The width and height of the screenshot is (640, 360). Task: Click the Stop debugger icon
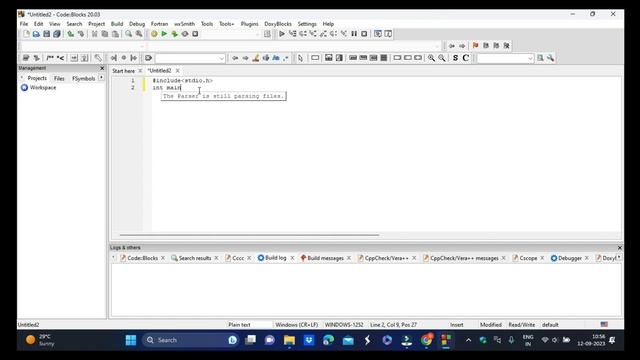click(x=364, y=34)
